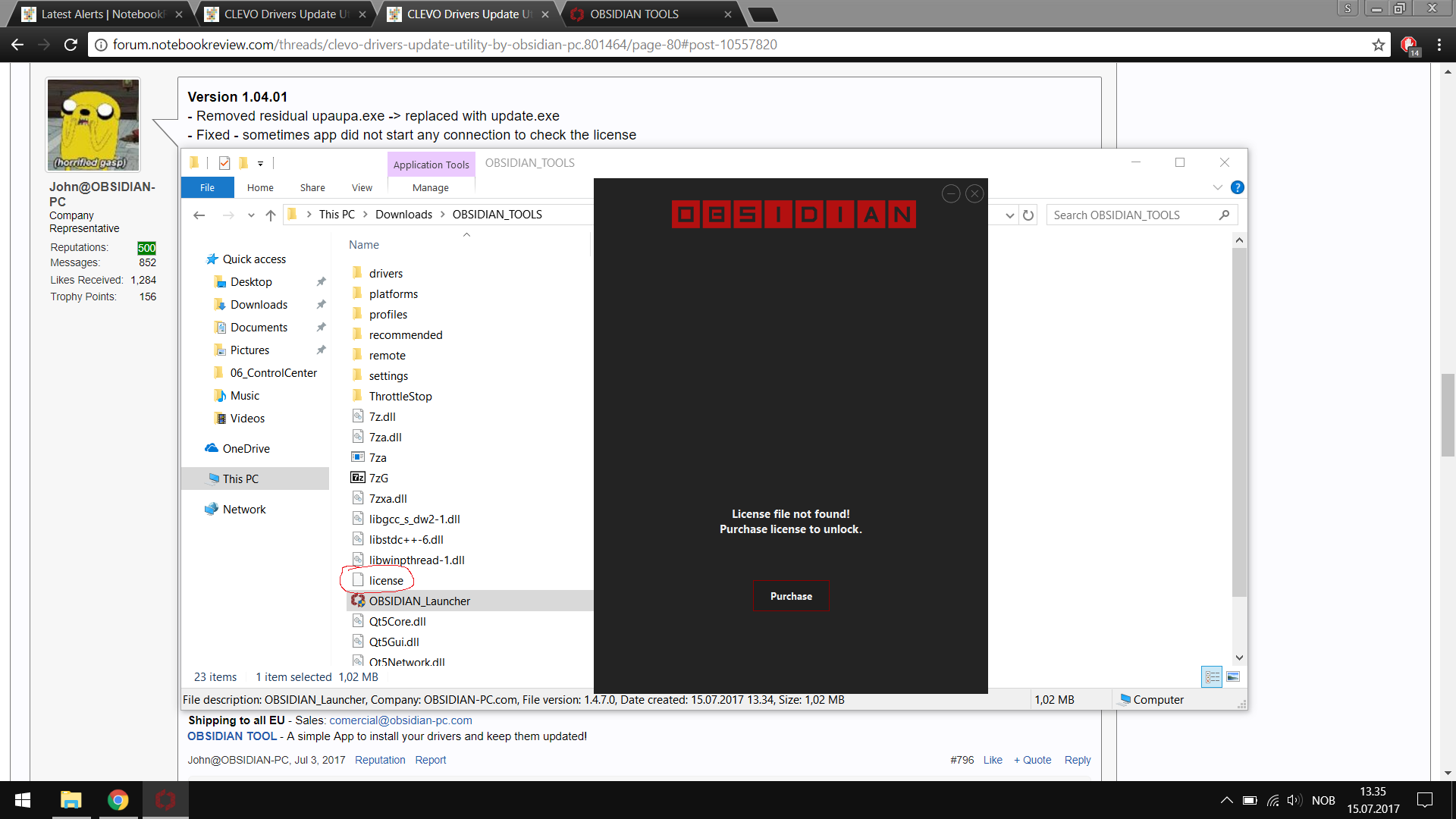Click This PC in the breadcrumb path
1456x819 pixels.
(337, 215)
